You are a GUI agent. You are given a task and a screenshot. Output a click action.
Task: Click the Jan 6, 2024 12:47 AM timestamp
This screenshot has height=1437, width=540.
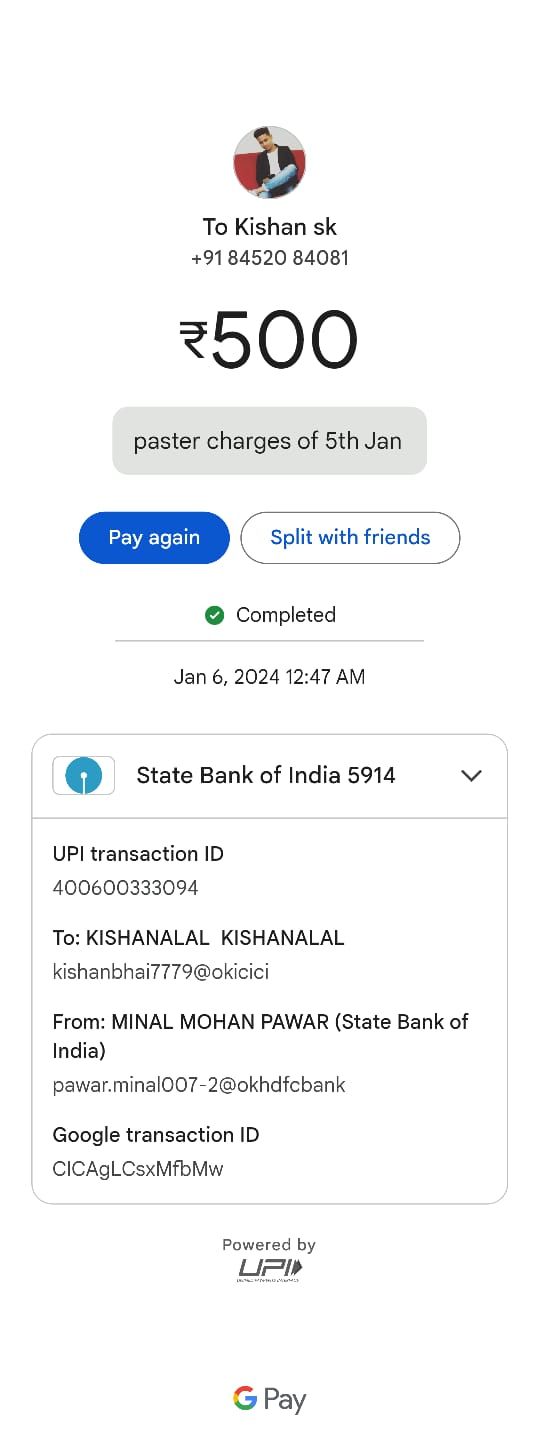point(269,677)
